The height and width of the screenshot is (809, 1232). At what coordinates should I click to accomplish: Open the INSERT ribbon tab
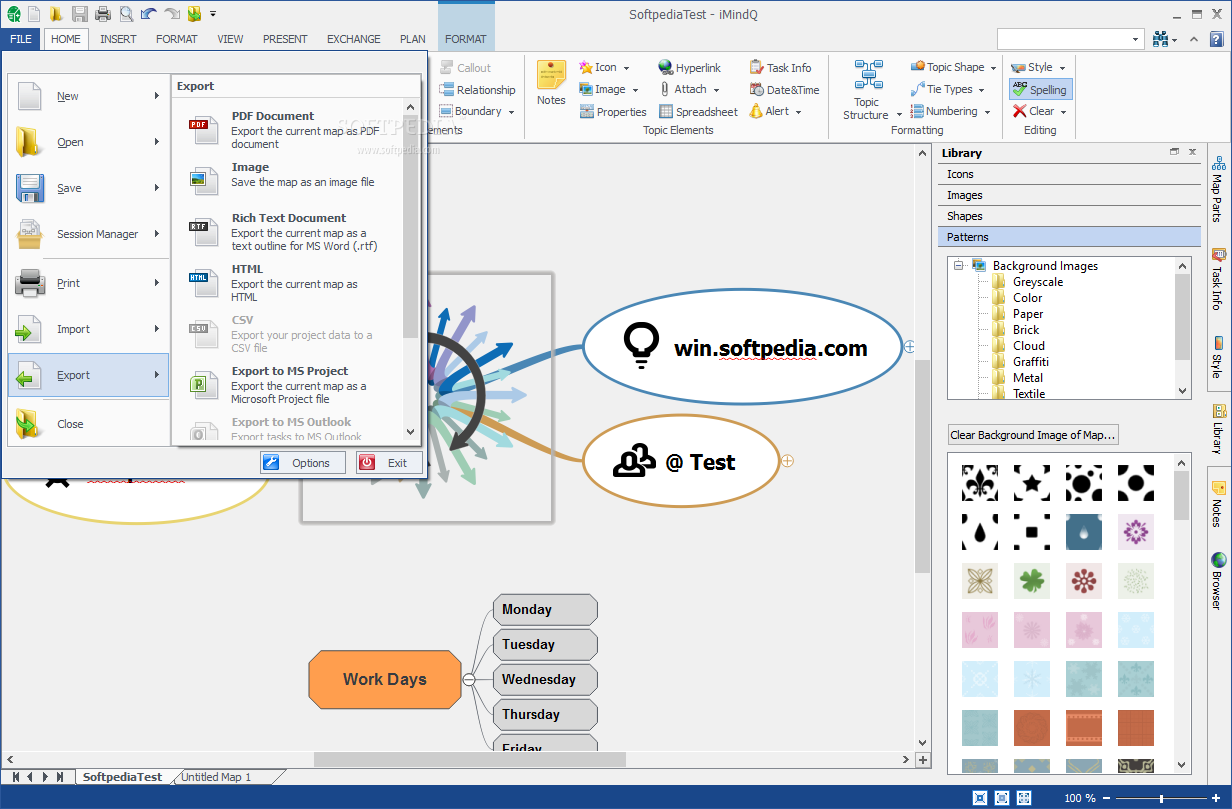point(118,39)
